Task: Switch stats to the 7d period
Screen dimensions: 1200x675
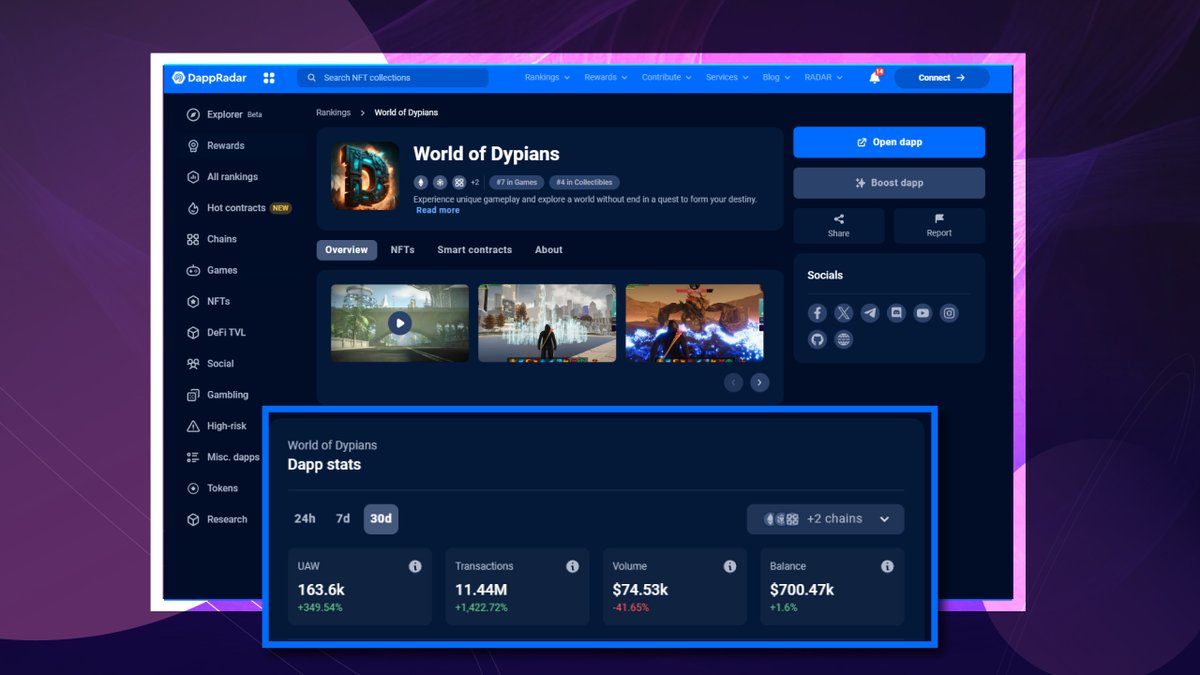Action: pos(341,519)
